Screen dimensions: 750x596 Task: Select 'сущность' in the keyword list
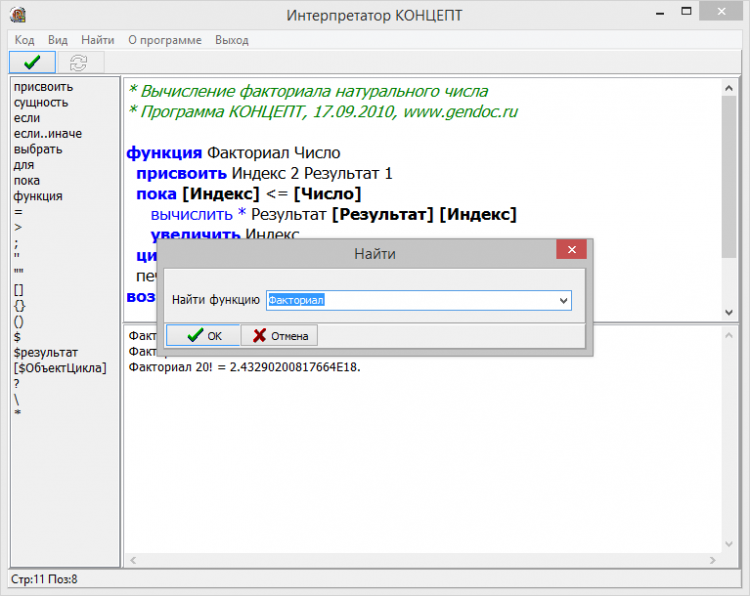coord(41,102)
